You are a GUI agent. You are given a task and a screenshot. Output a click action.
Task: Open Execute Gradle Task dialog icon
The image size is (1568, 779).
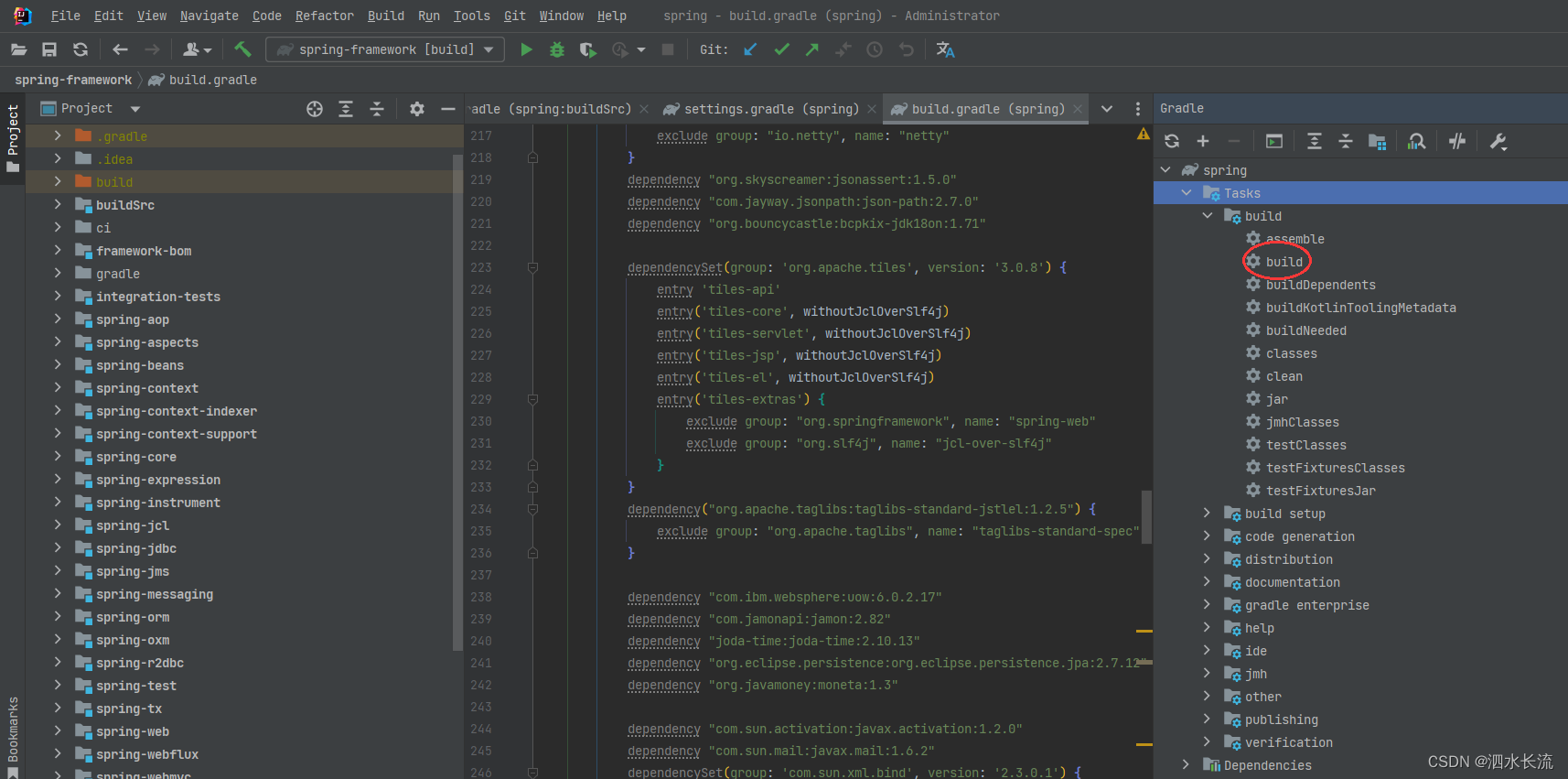point(1274,141)
